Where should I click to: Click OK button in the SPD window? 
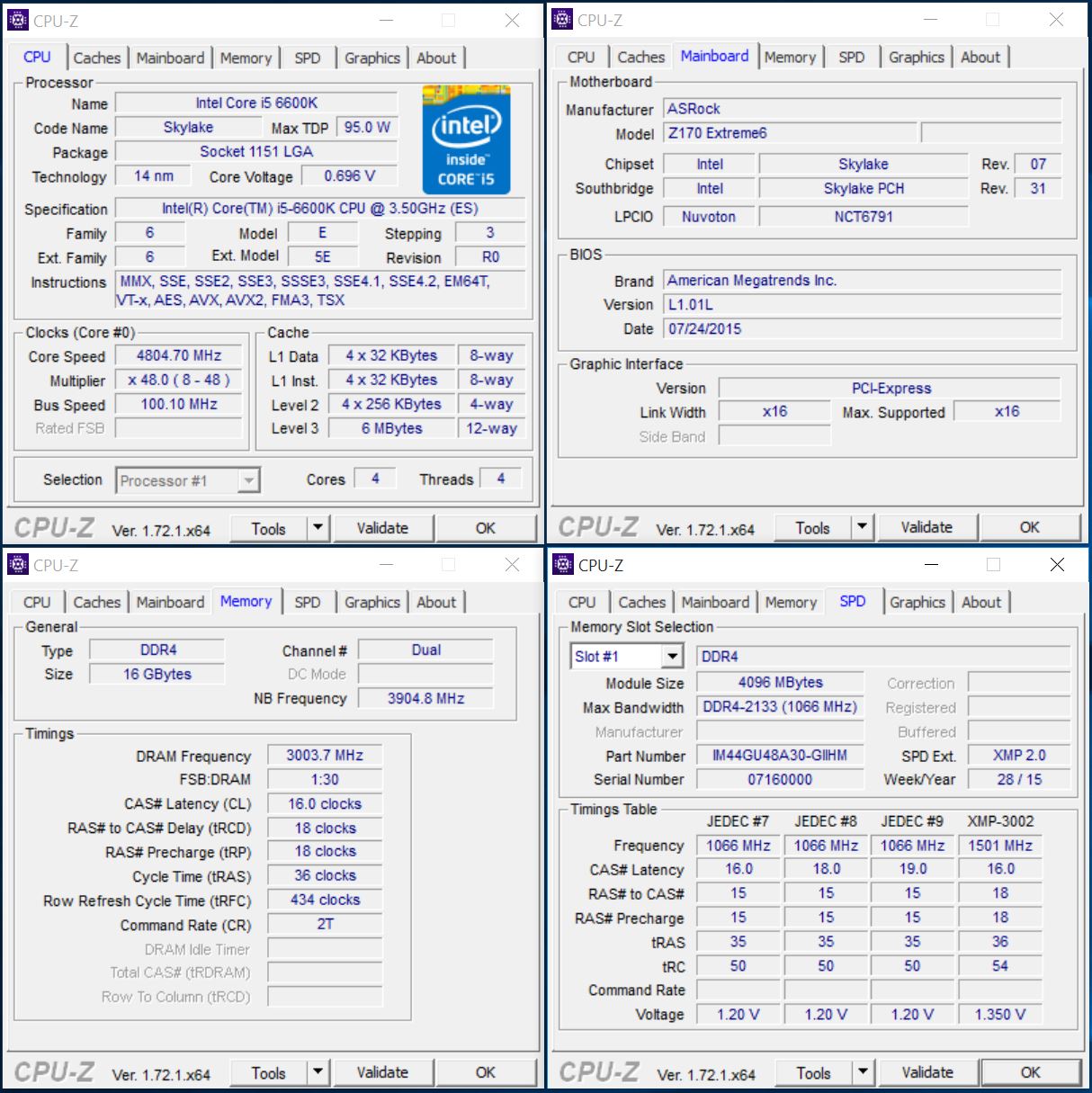(x=1030, y=1072)
